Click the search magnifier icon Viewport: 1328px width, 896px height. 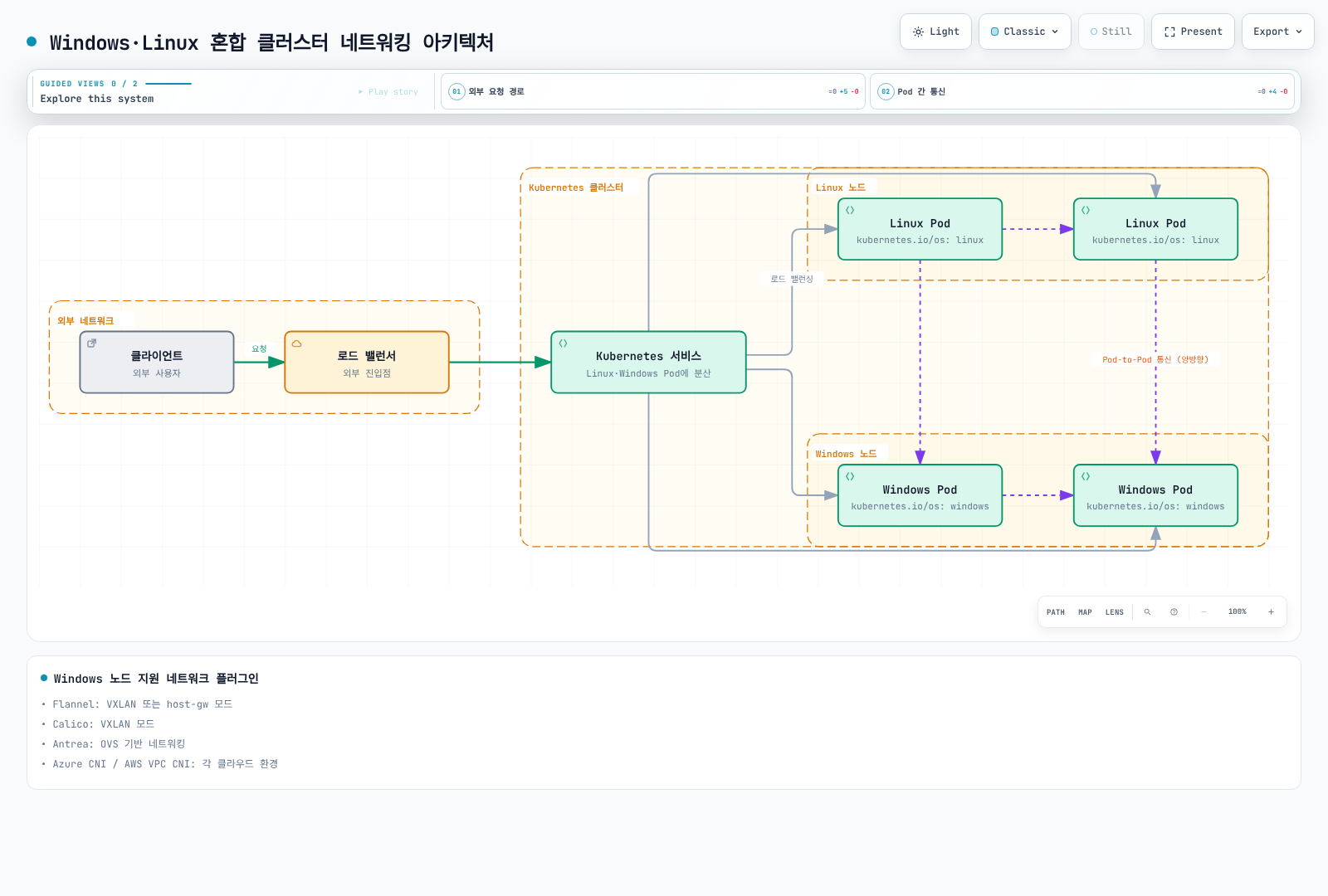(x=1147, y=612)
